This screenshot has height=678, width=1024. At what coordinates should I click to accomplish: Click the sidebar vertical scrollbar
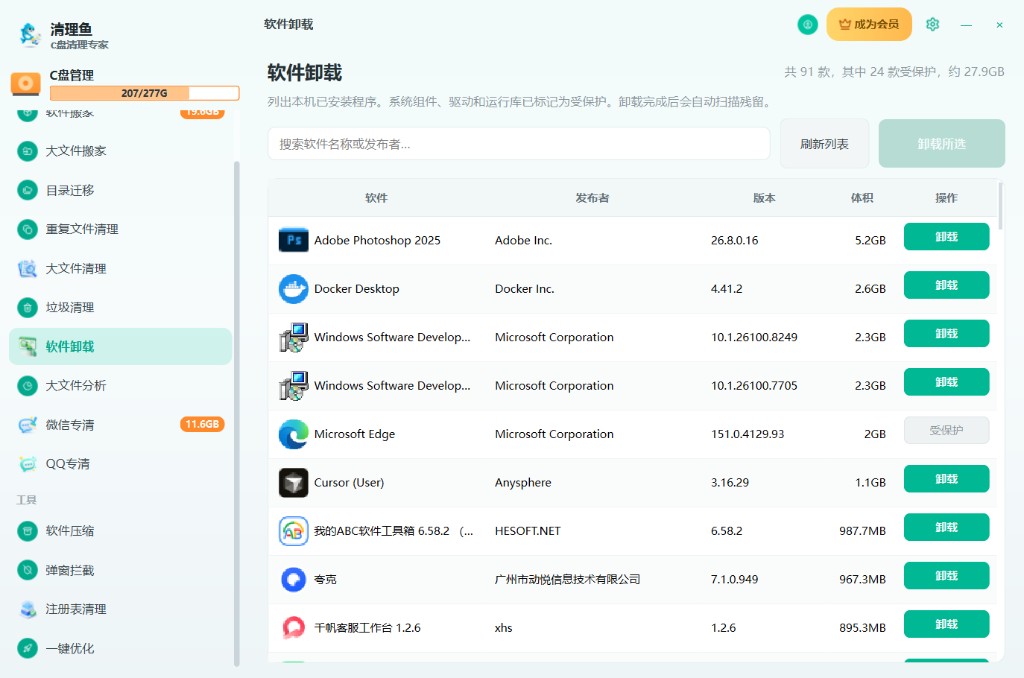(236, 413)
